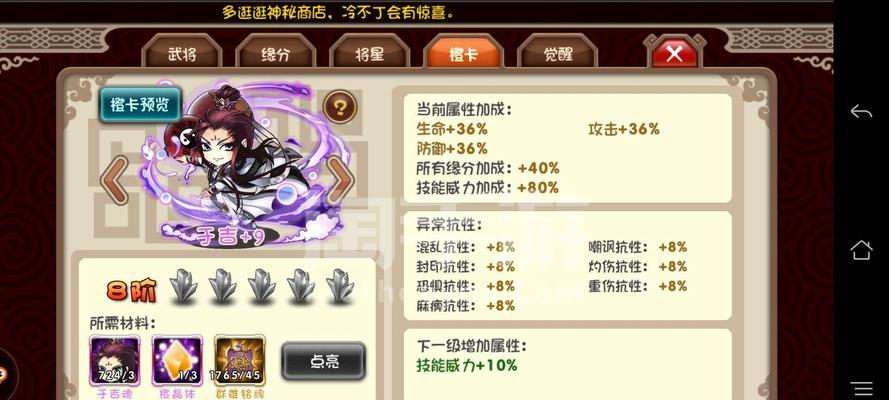Tap the 于吉+9 hero portrait

point(234,164)
